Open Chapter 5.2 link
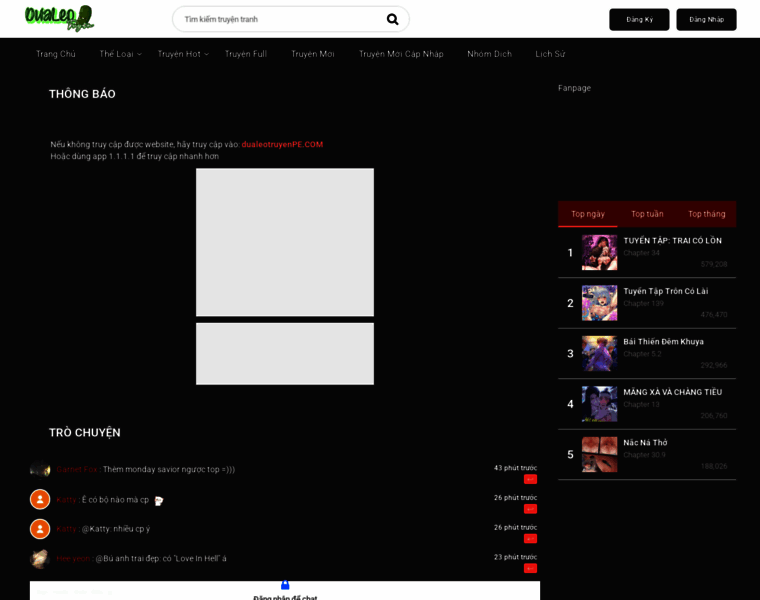The image size is (760, 600). (642, 354)
